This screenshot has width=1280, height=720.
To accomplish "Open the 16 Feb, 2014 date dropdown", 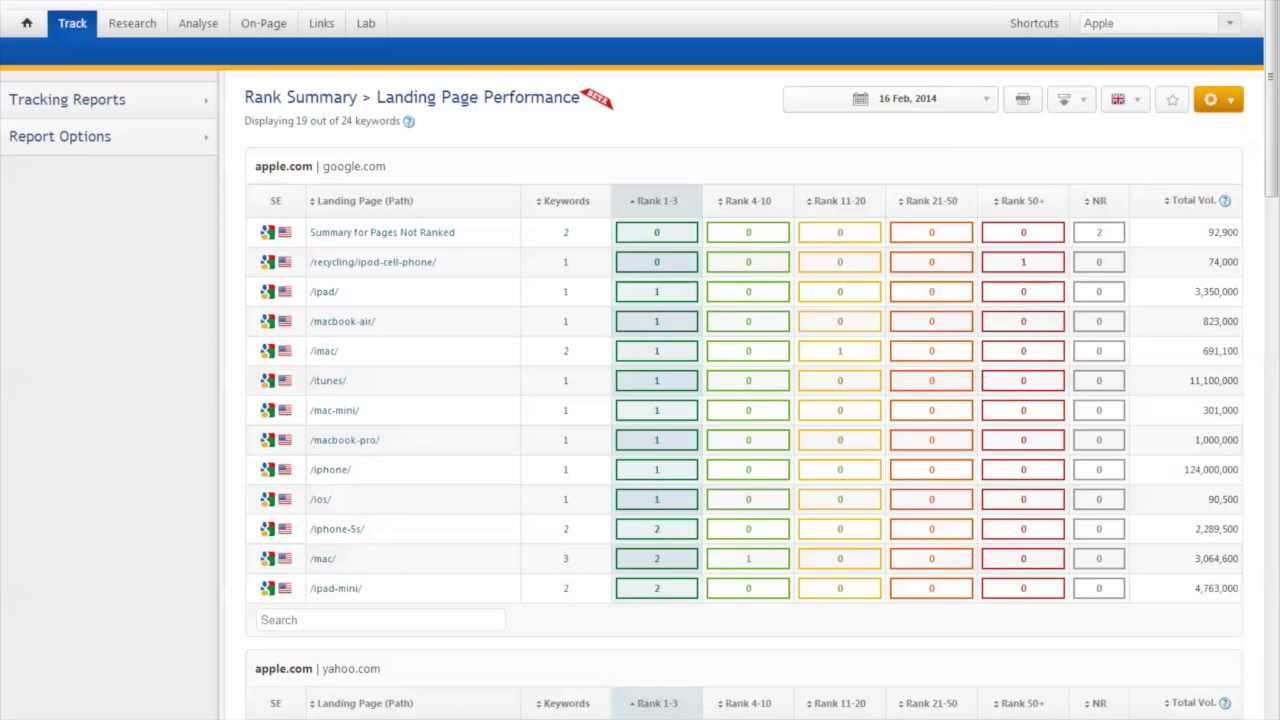I will pyautogui.click(x=890, y=99).
